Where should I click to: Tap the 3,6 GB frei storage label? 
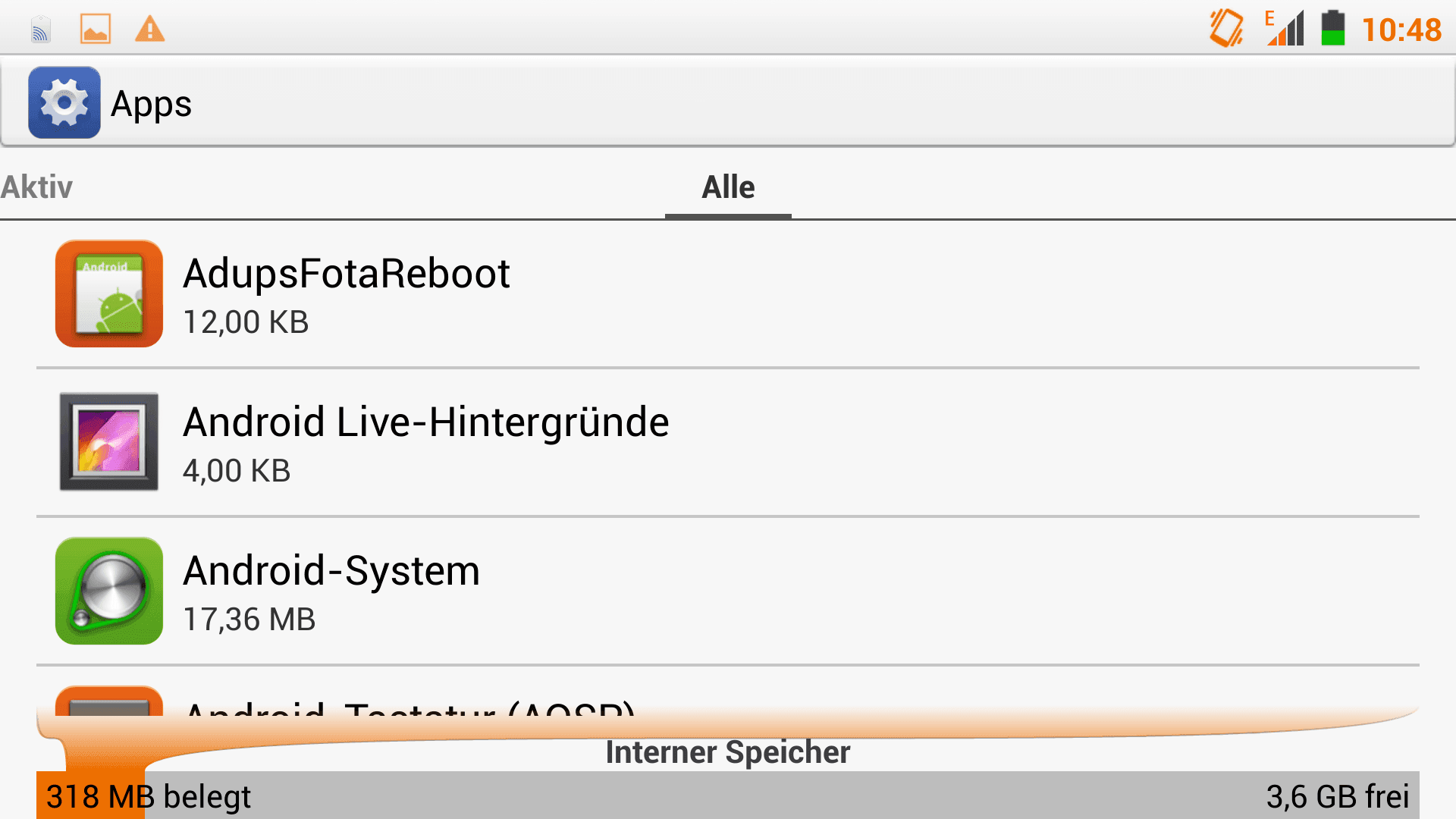click(x=1338, y=796)
